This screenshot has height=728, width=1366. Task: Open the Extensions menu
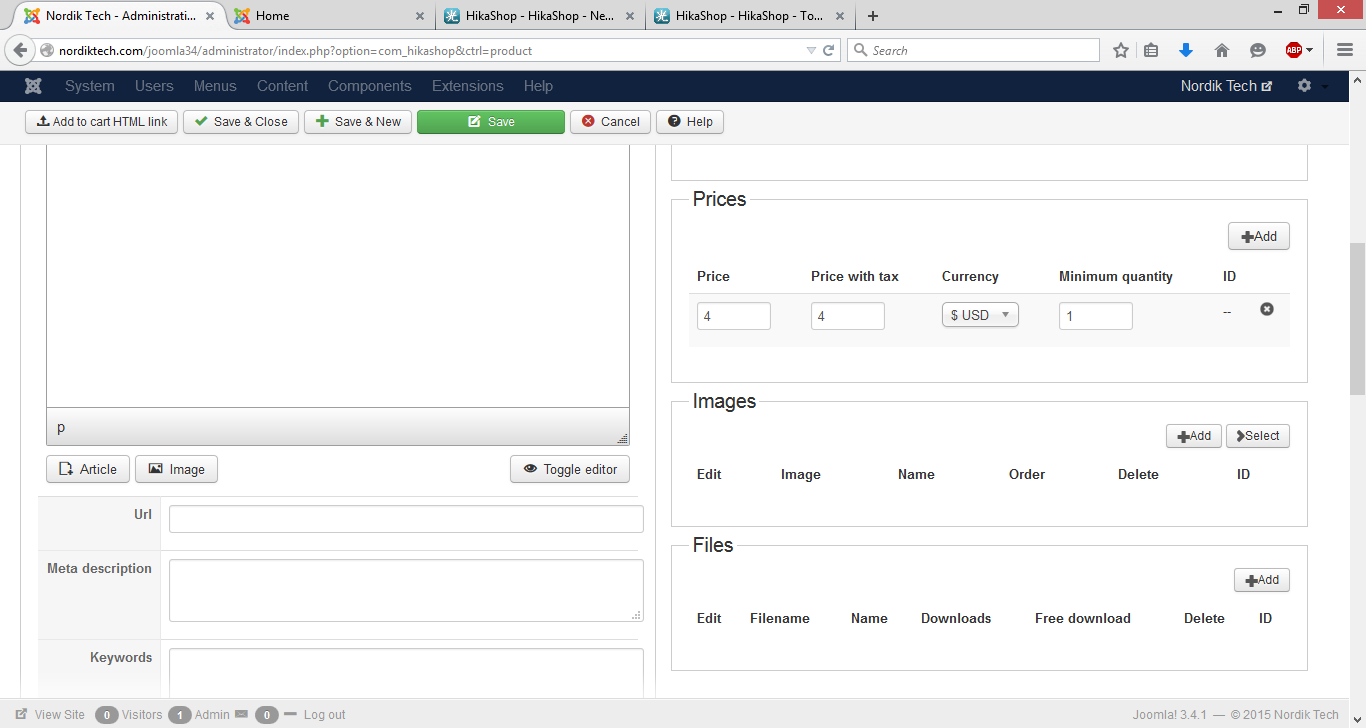468,86
